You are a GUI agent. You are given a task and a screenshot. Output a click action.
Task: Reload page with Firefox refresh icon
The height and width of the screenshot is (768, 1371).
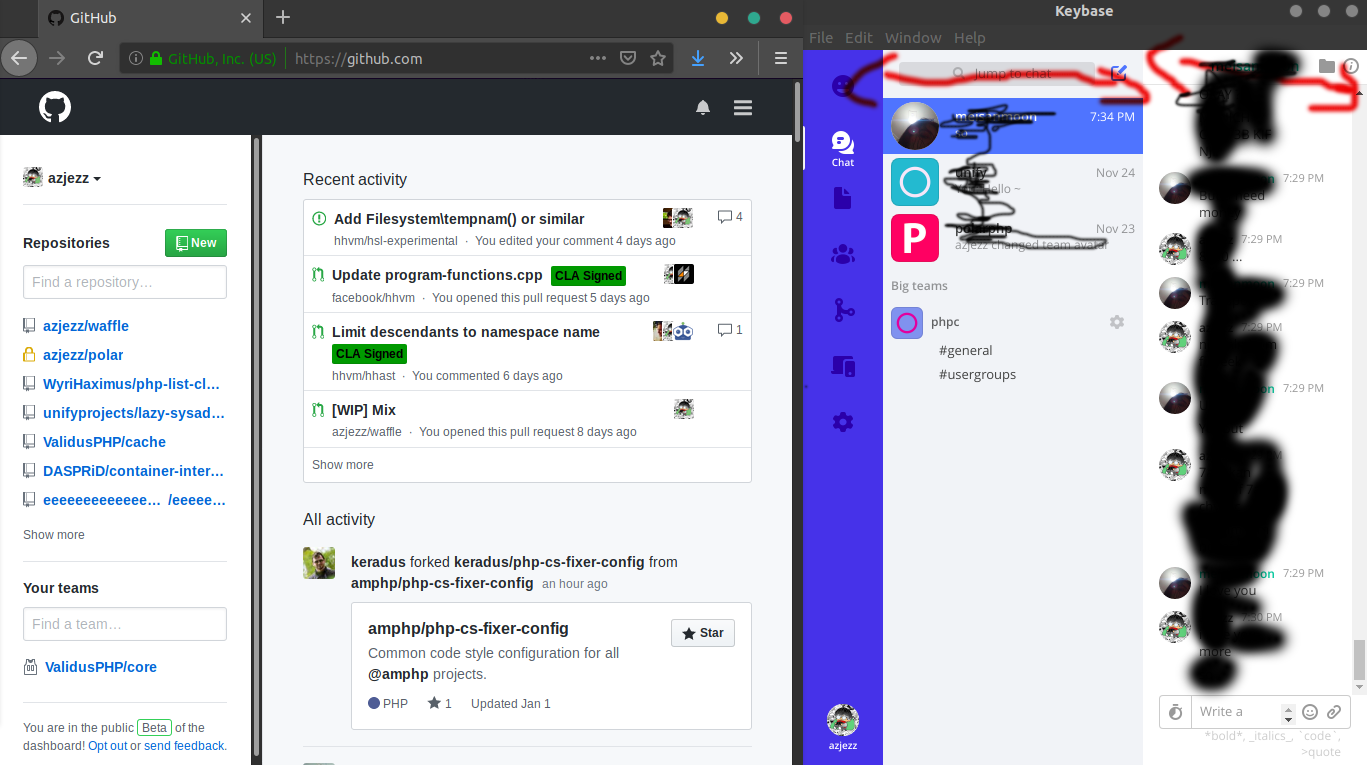pos(96,58)
